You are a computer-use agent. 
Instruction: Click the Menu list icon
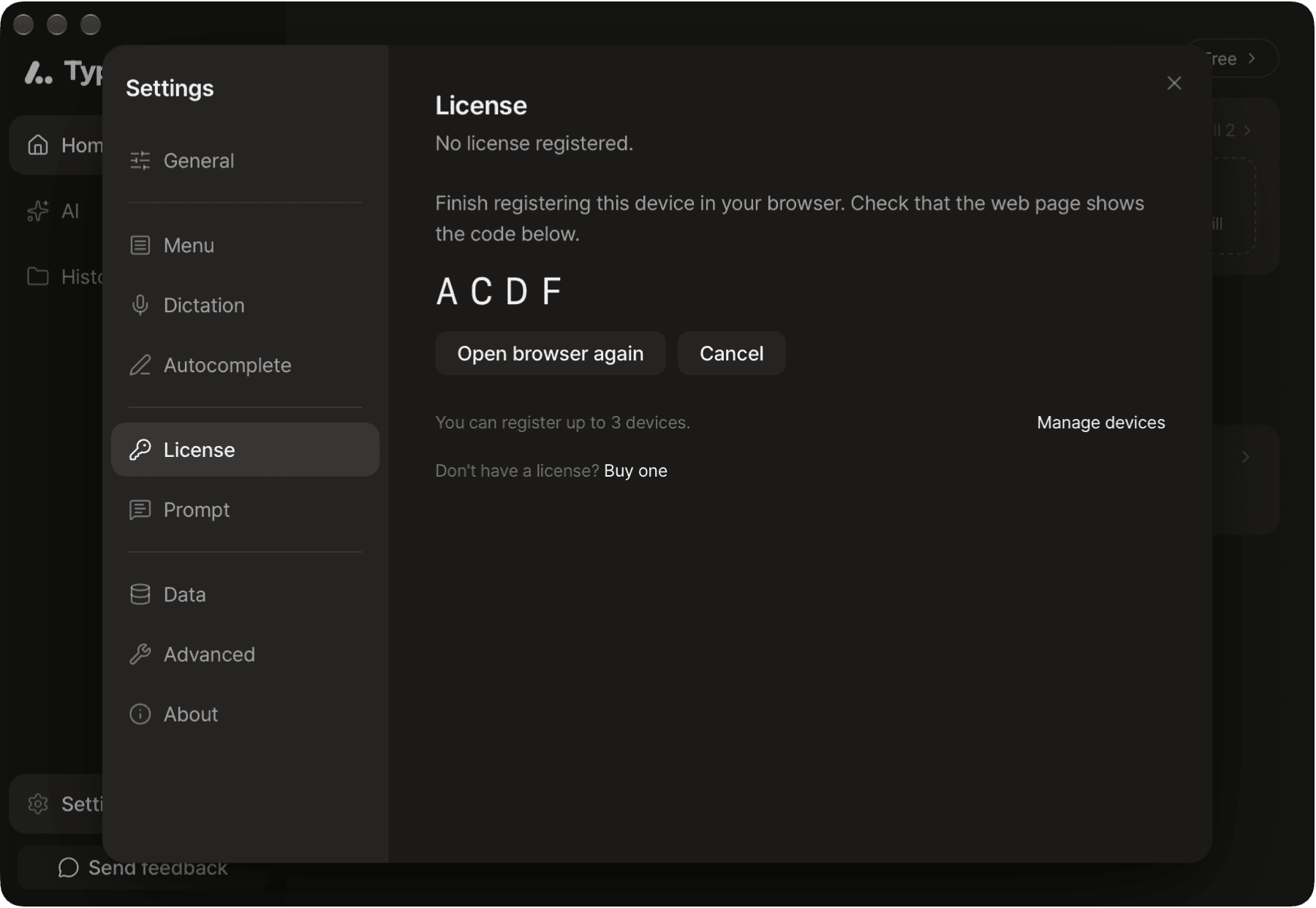(140, 245)
